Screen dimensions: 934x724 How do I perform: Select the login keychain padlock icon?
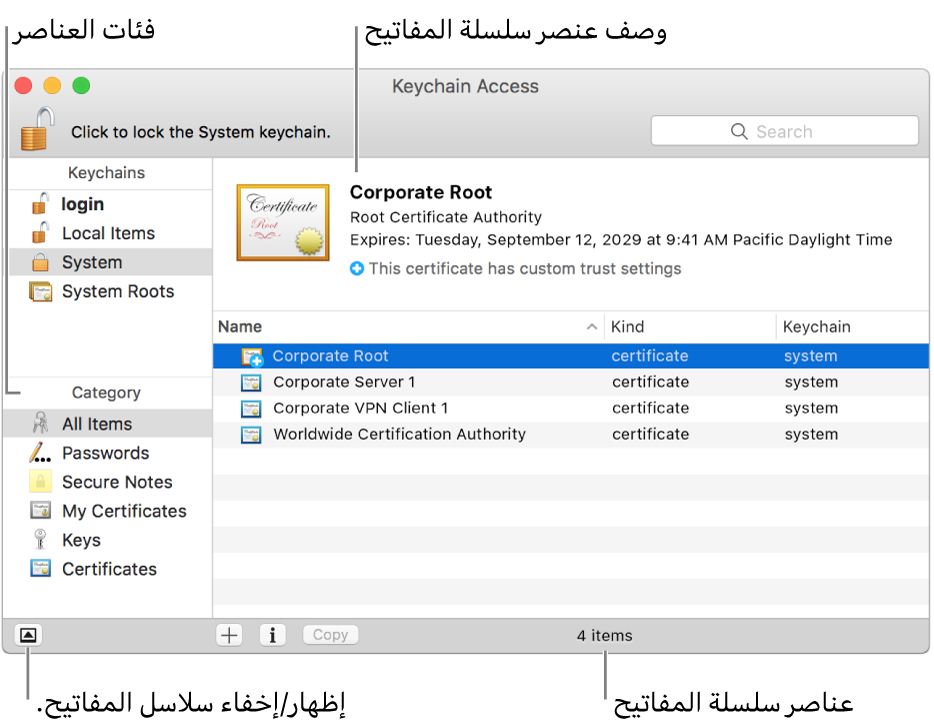[x=40, y=203]
